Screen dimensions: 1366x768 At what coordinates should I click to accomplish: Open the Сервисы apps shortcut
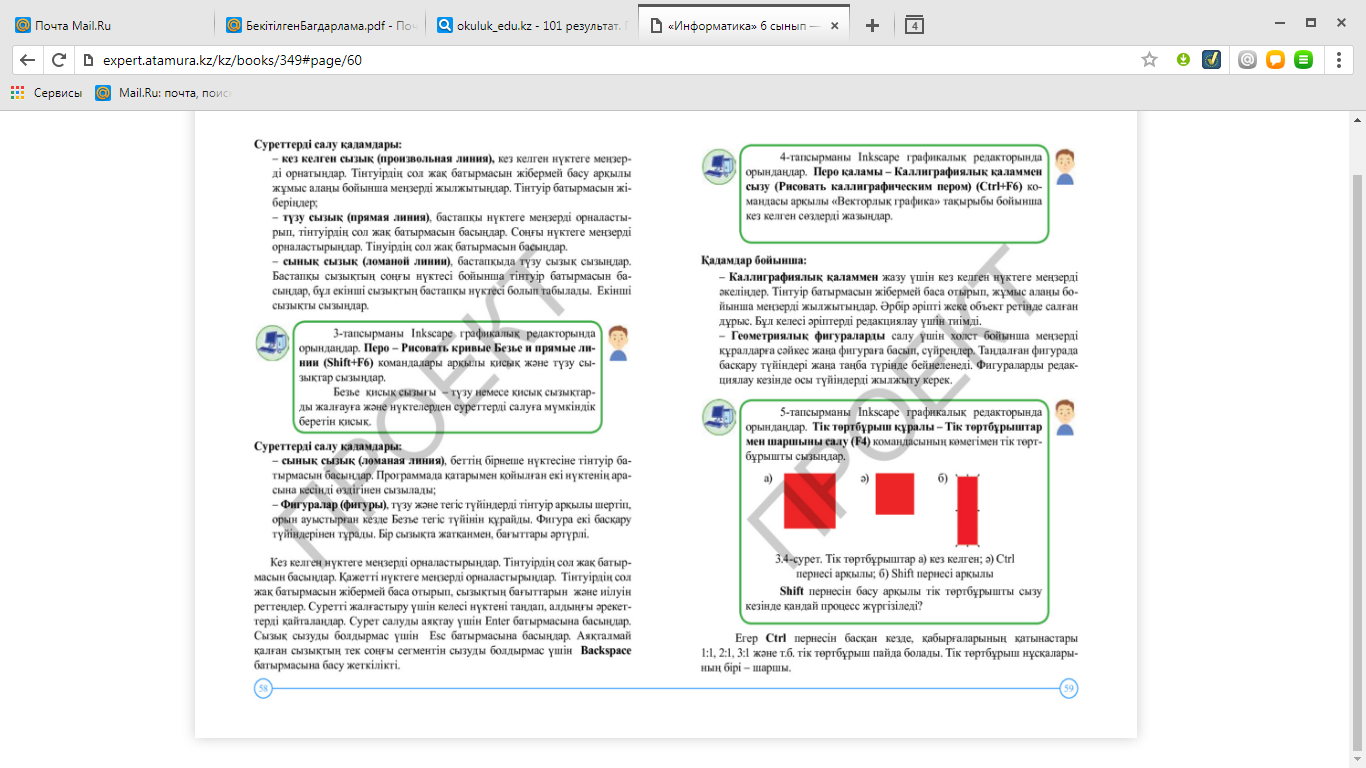[46, 93]
